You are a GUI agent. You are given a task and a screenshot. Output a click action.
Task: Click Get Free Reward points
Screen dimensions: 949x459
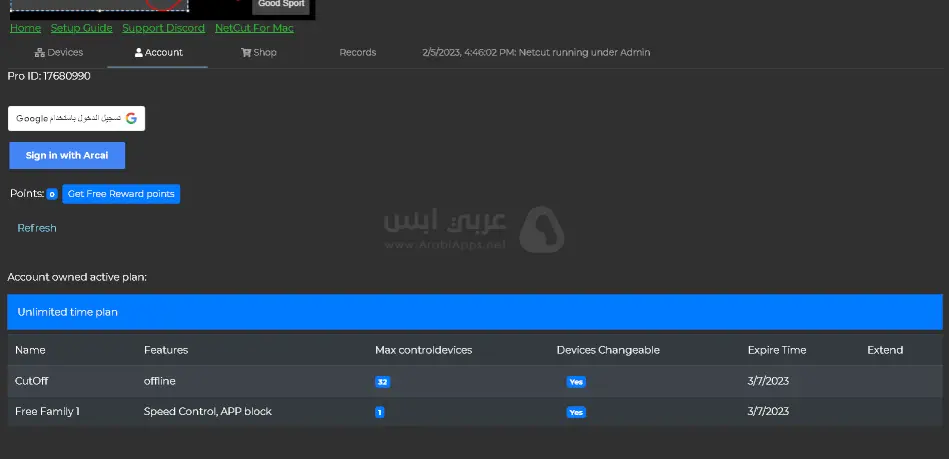pyautogui.click(x=121, y=194)
